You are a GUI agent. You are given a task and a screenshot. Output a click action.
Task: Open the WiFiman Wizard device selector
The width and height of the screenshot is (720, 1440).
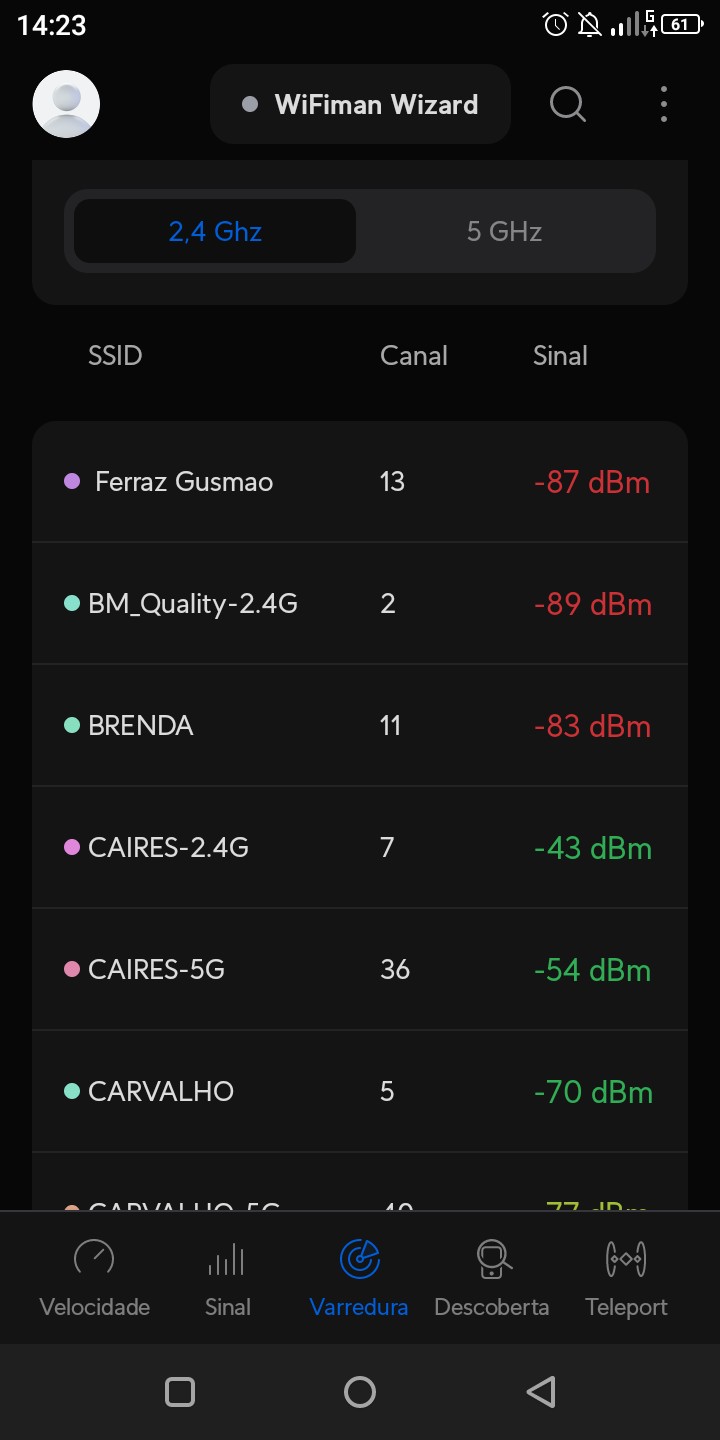[360, 105]
